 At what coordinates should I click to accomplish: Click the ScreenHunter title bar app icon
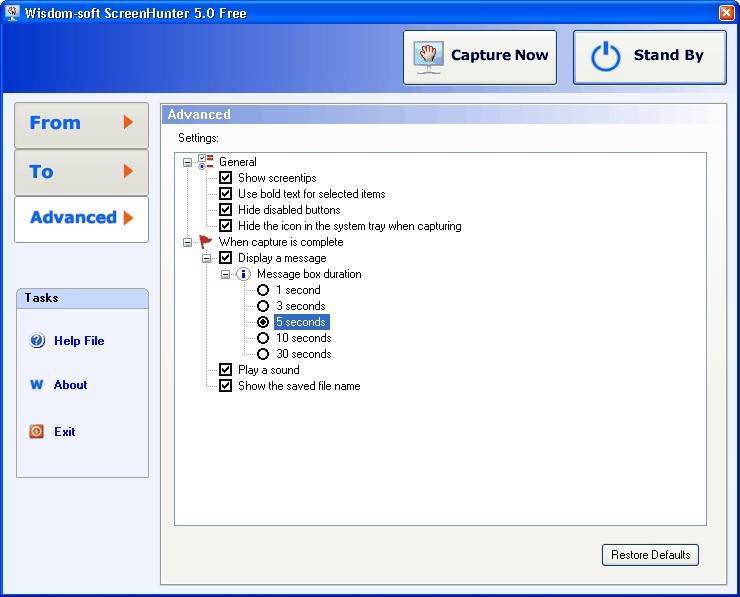[12, 12]
